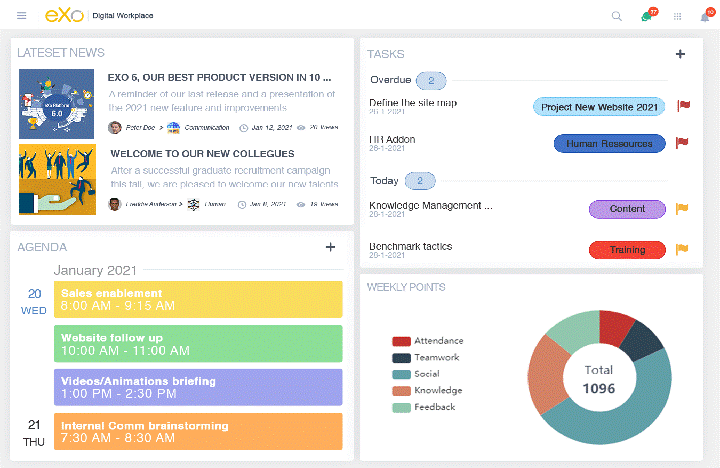
Task: Open EXO 6 article thumbnail
Action: click(56, 104)
